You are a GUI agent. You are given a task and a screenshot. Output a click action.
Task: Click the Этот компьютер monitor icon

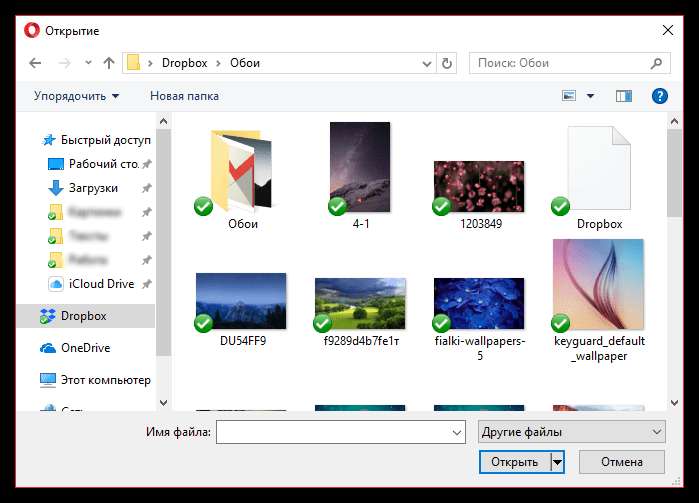[x=48, y=380]
